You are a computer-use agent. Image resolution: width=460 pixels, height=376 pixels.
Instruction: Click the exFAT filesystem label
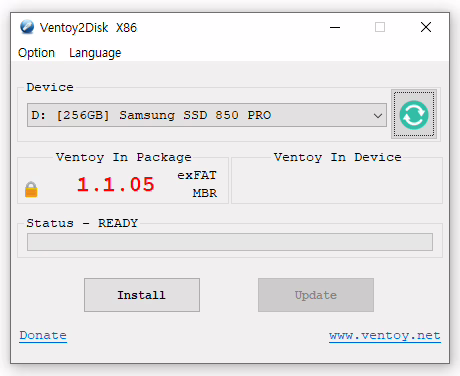[x=197, y=175]
